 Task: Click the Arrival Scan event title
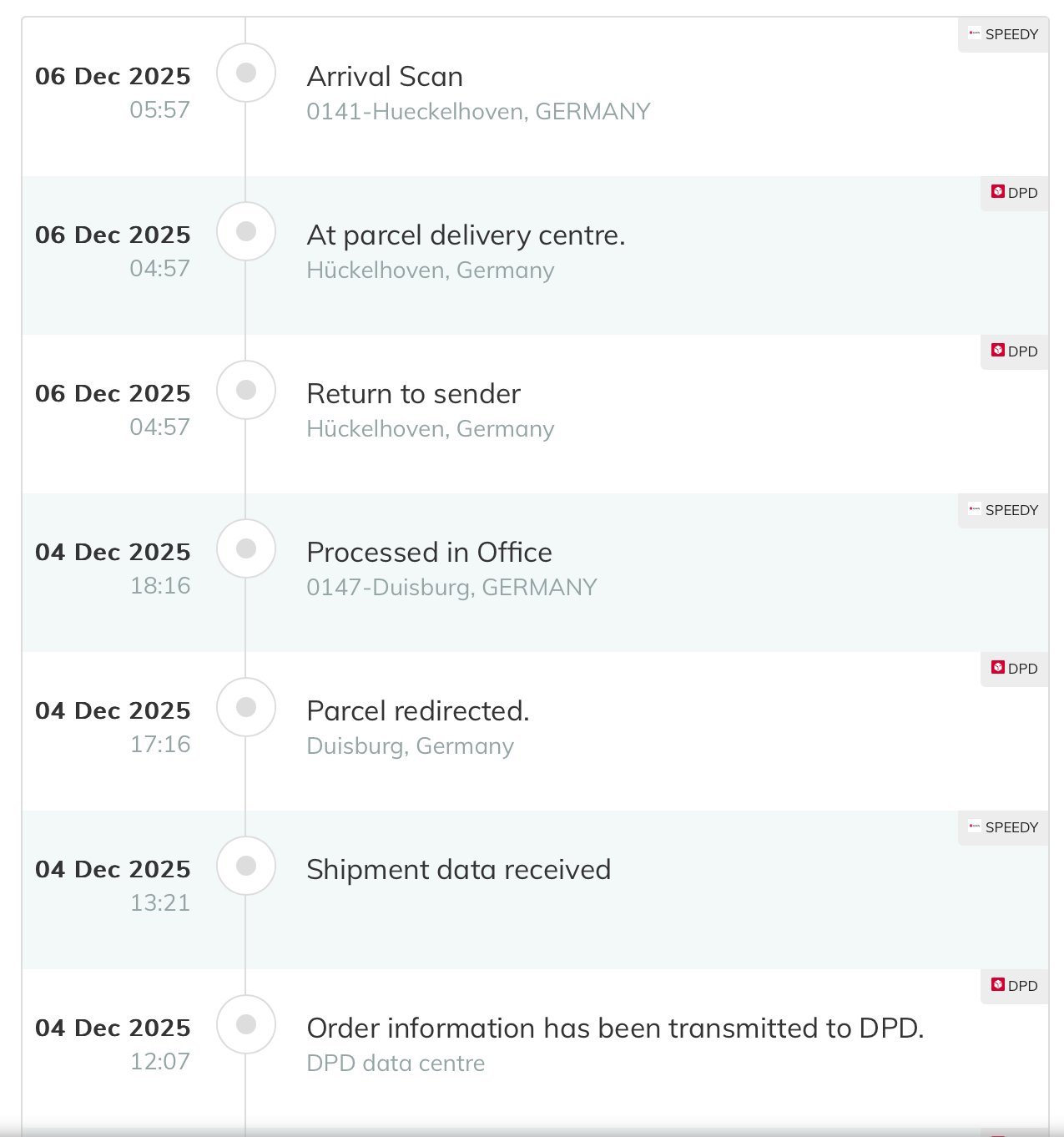pos(385,77)
